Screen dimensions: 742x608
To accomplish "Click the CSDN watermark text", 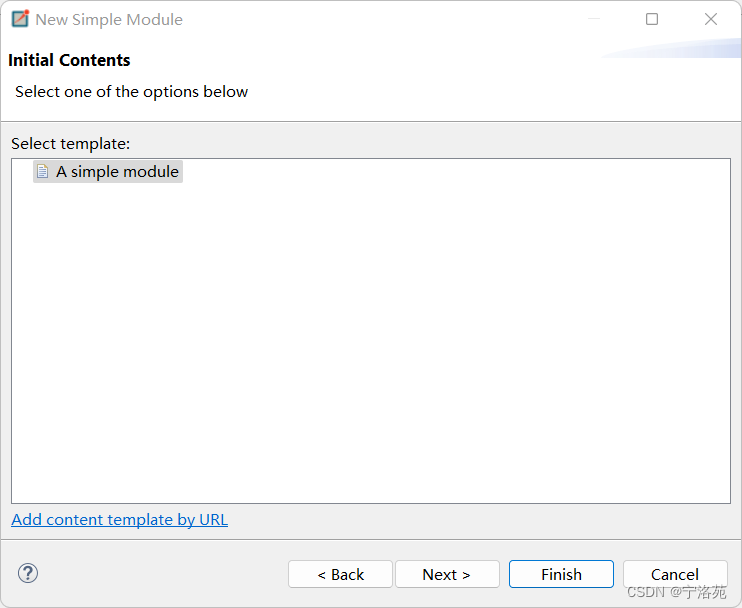I will point(677,592).
